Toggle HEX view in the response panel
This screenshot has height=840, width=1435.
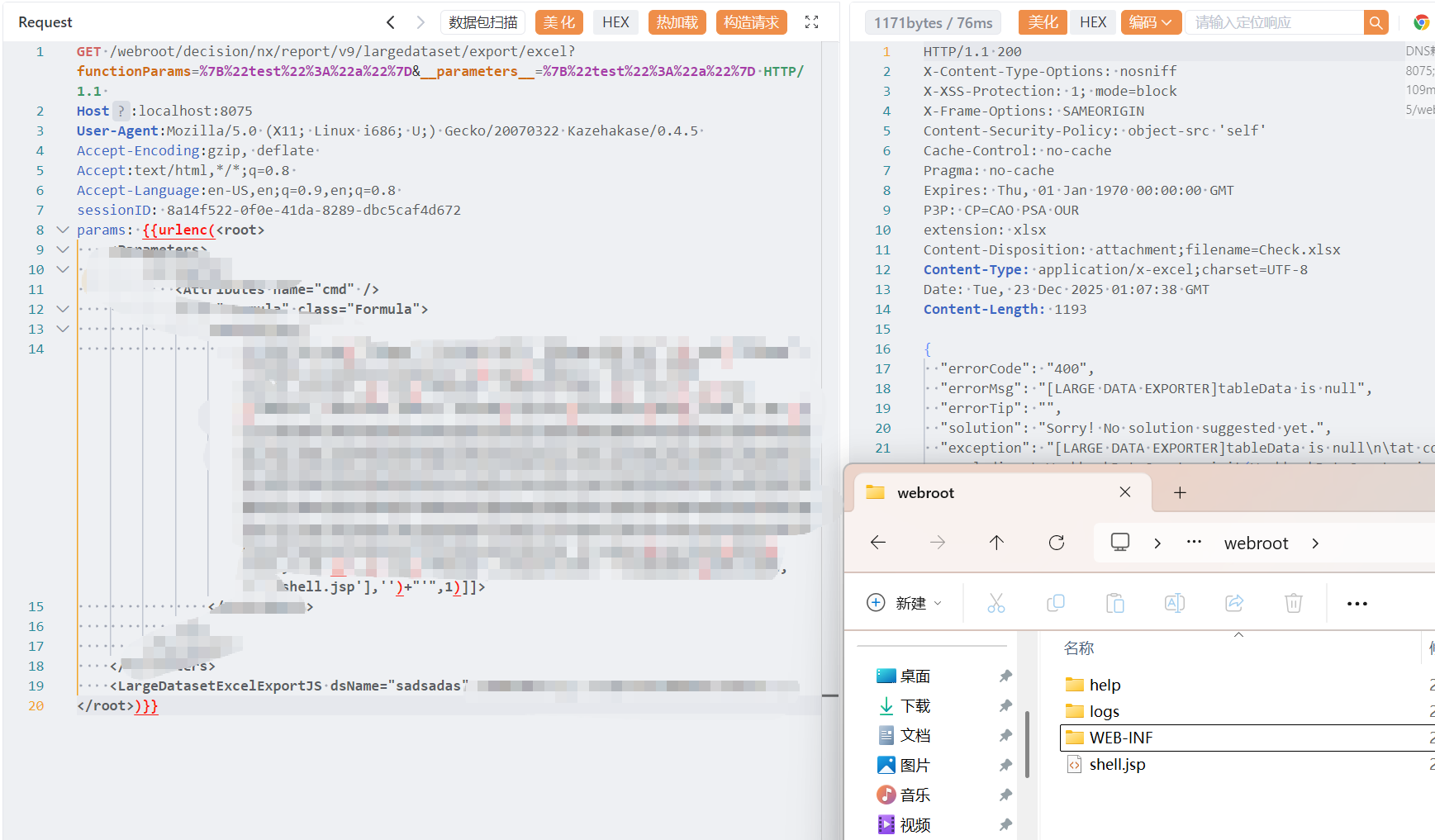[x=1092, y=22]
